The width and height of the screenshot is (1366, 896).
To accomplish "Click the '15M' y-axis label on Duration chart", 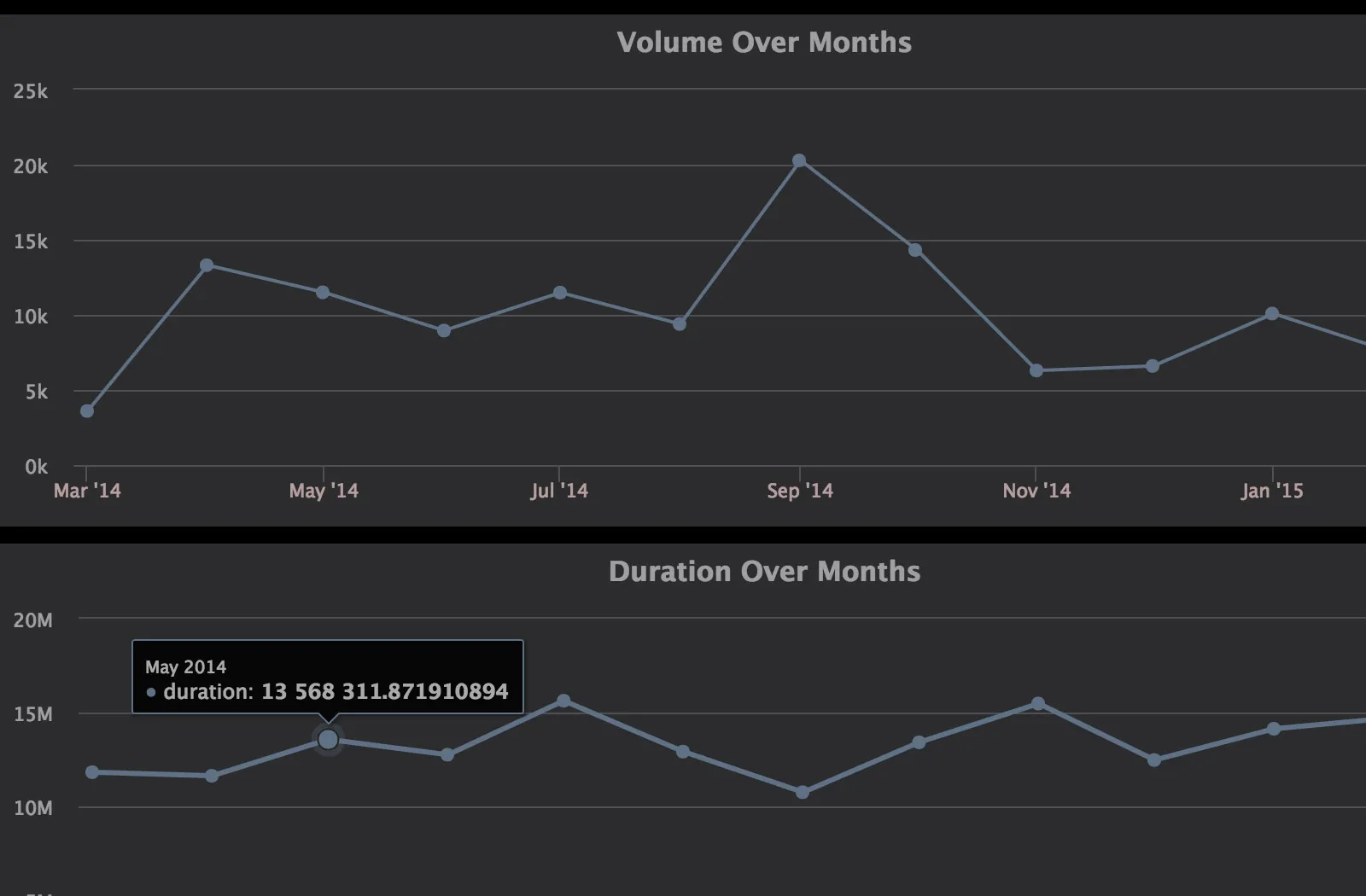I will point(32,714).
